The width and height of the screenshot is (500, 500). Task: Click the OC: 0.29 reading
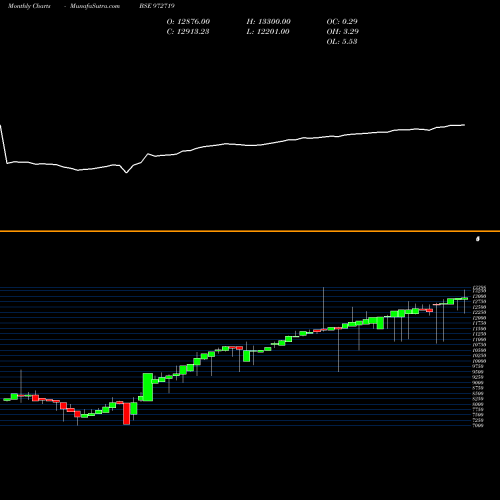(342, 22)
